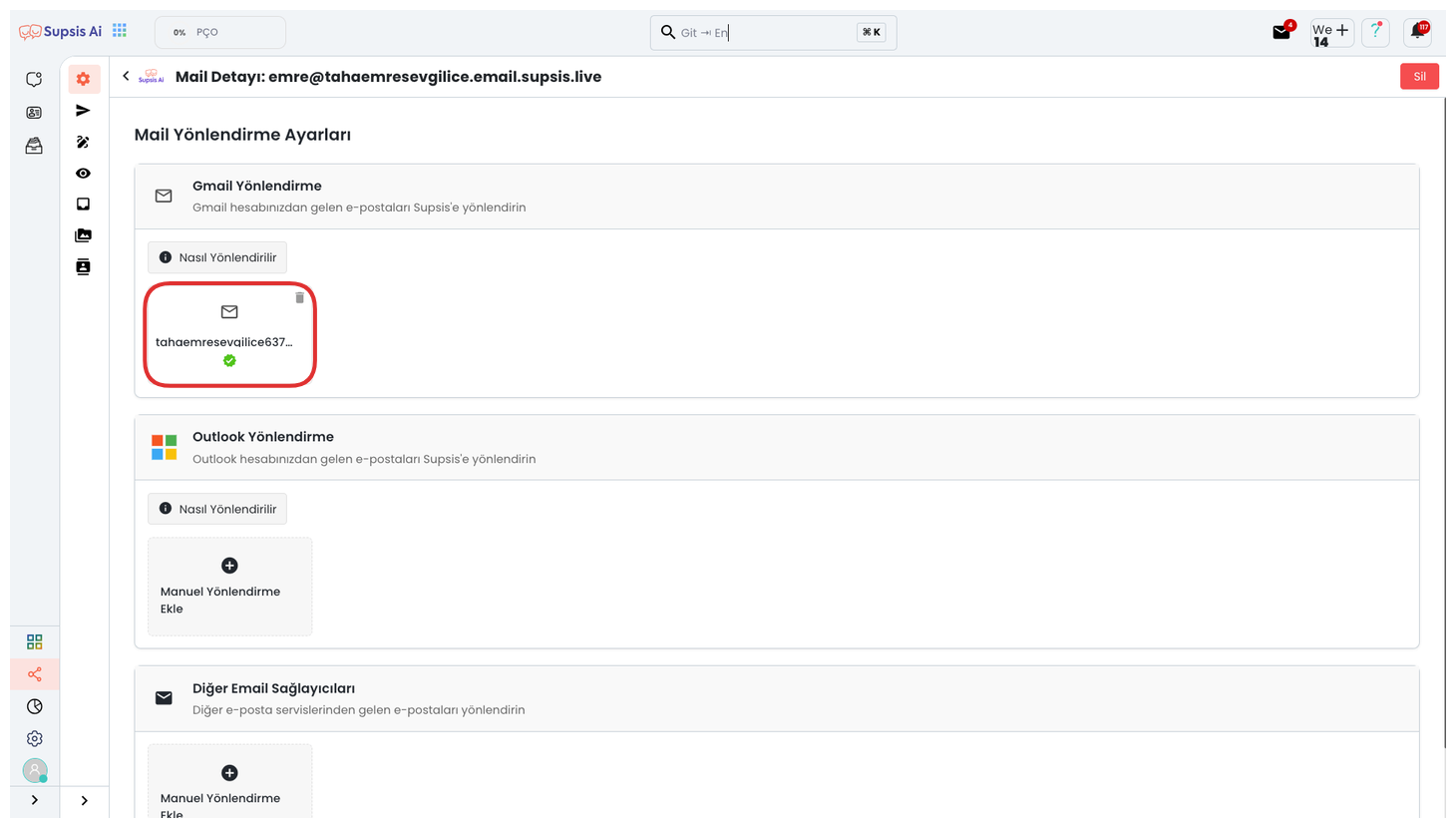Open the user avatar profile
This screenshot has width=1456, height=828.
point(35,770)
